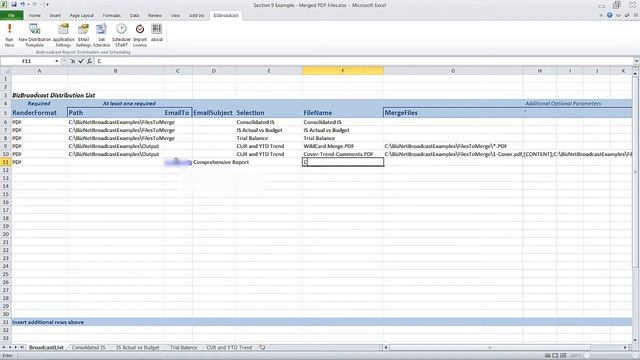Cancel the cell entry with the X icon

click(x=73, y=61)
